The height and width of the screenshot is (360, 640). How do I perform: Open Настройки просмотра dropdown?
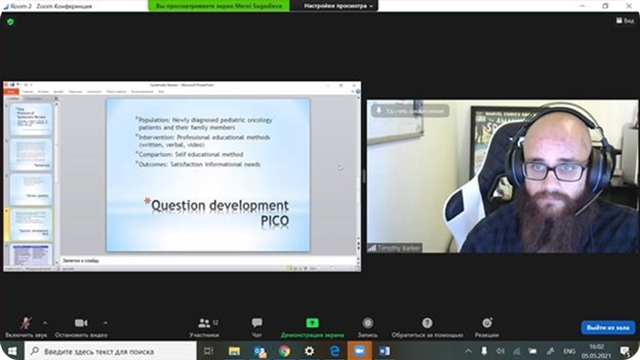(x=338, y=6)
